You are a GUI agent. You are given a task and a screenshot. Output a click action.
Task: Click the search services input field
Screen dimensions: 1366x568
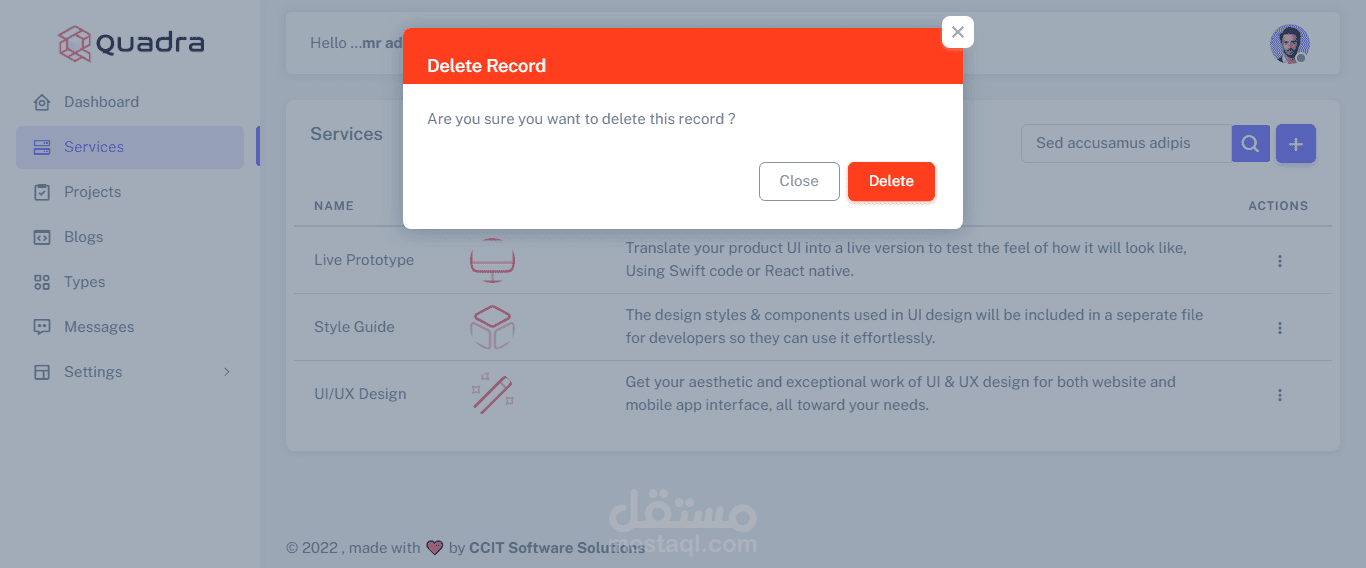point(1125,144)
